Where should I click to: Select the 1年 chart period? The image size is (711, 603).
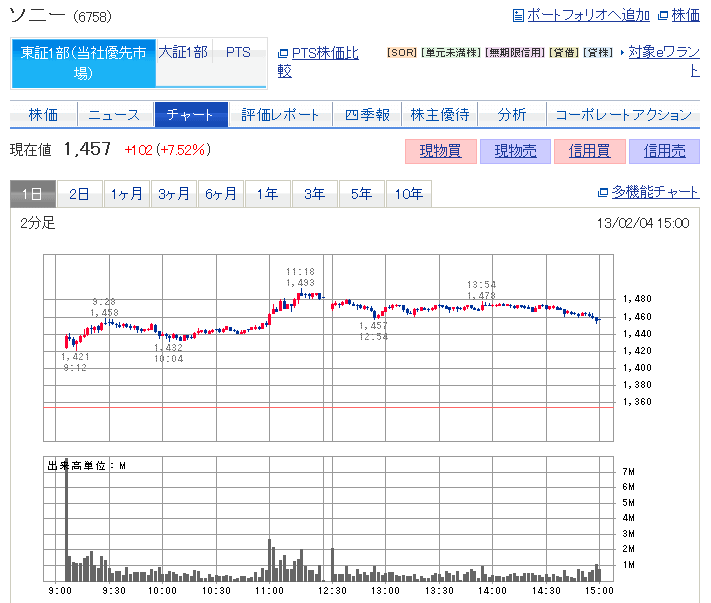point(268,194)
